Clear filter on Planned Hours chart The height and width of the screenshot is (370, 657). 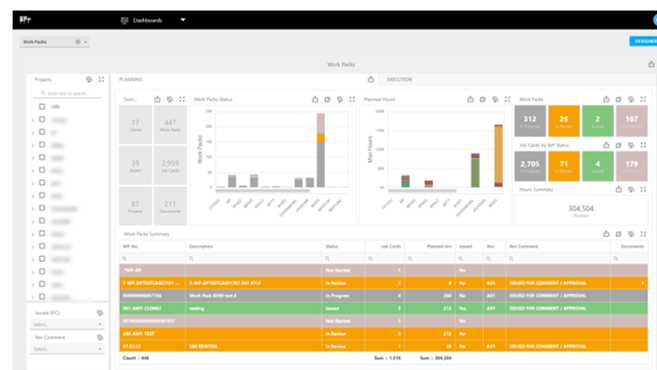[495, 99]
